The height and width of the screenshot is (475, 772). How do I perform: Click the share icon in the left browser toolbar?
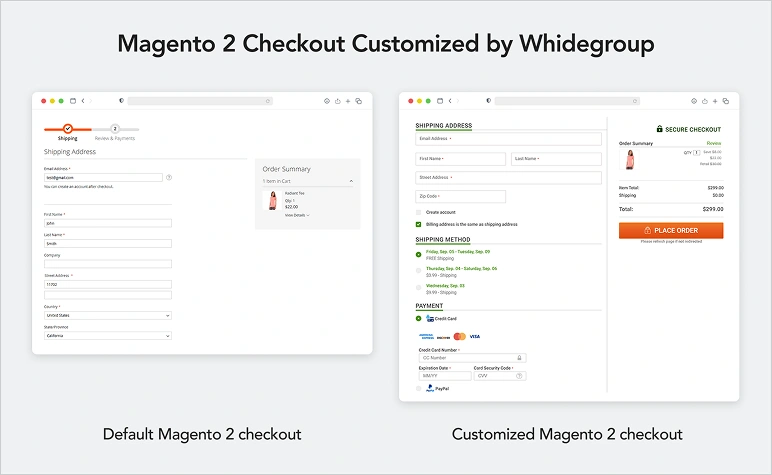(338, 101)
